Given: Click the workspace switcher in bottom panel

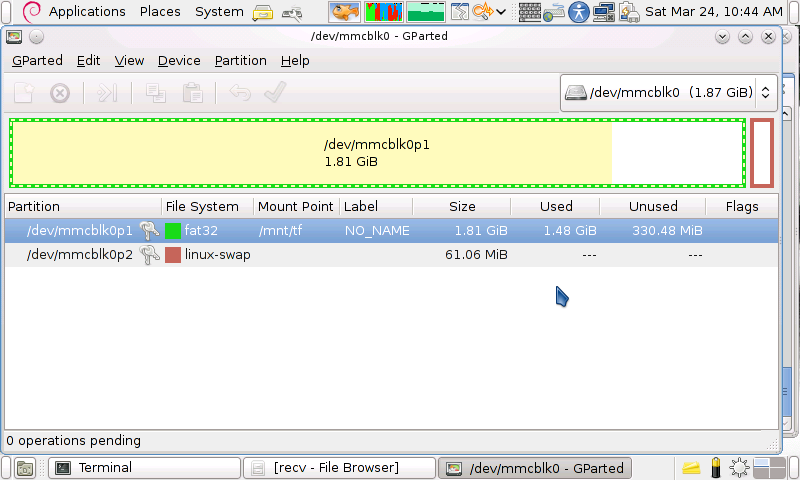Looking at the screenshot, I should [769, 468].
